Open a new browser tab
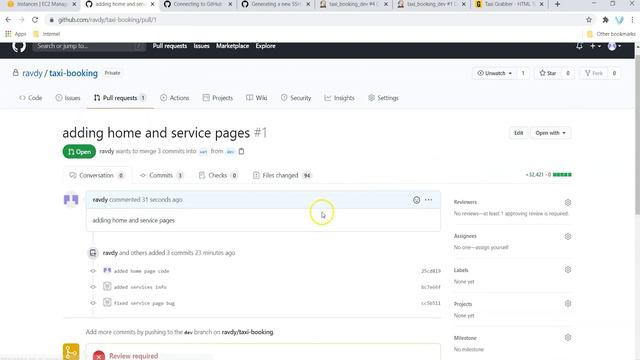 click(x=557, y=4)
